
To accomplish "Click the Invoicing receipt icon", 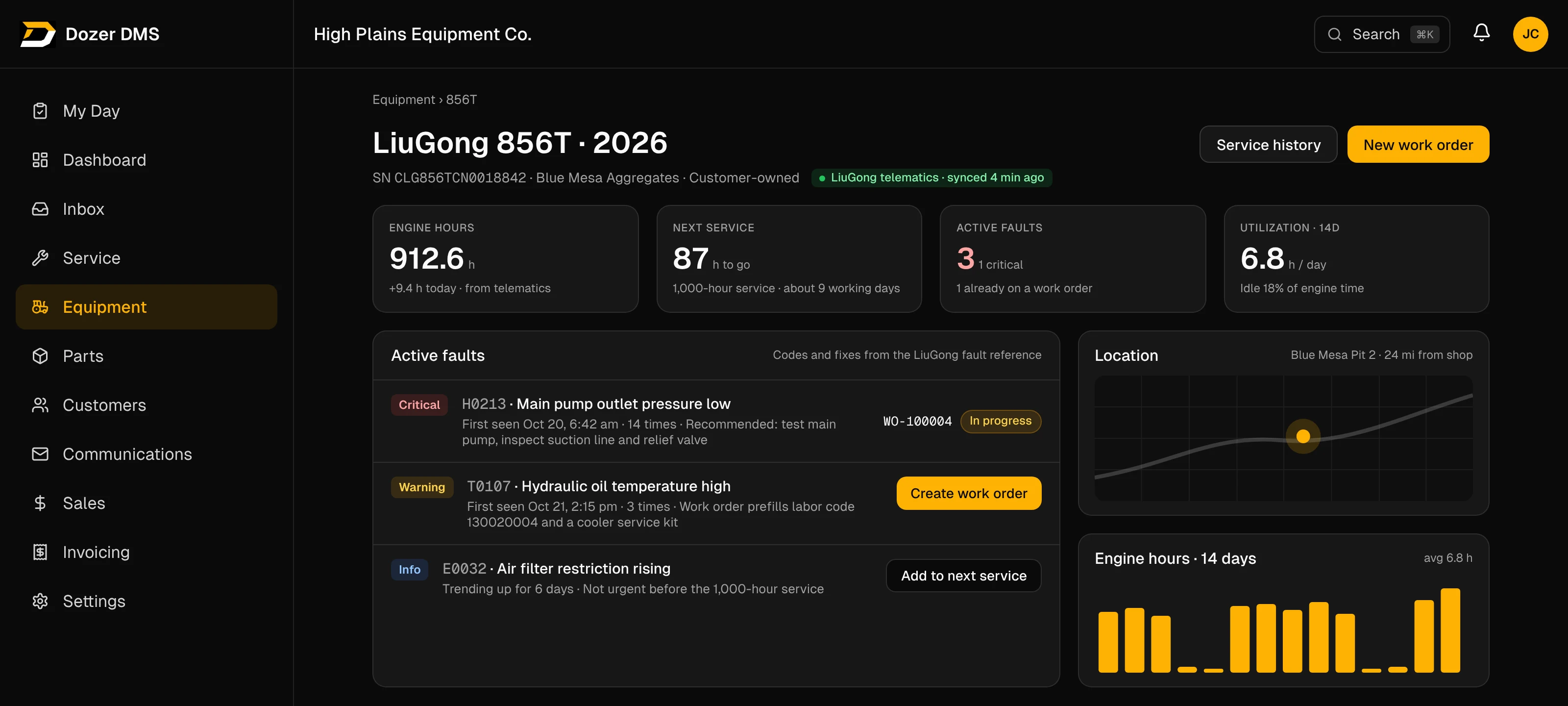I will point(40,552).
